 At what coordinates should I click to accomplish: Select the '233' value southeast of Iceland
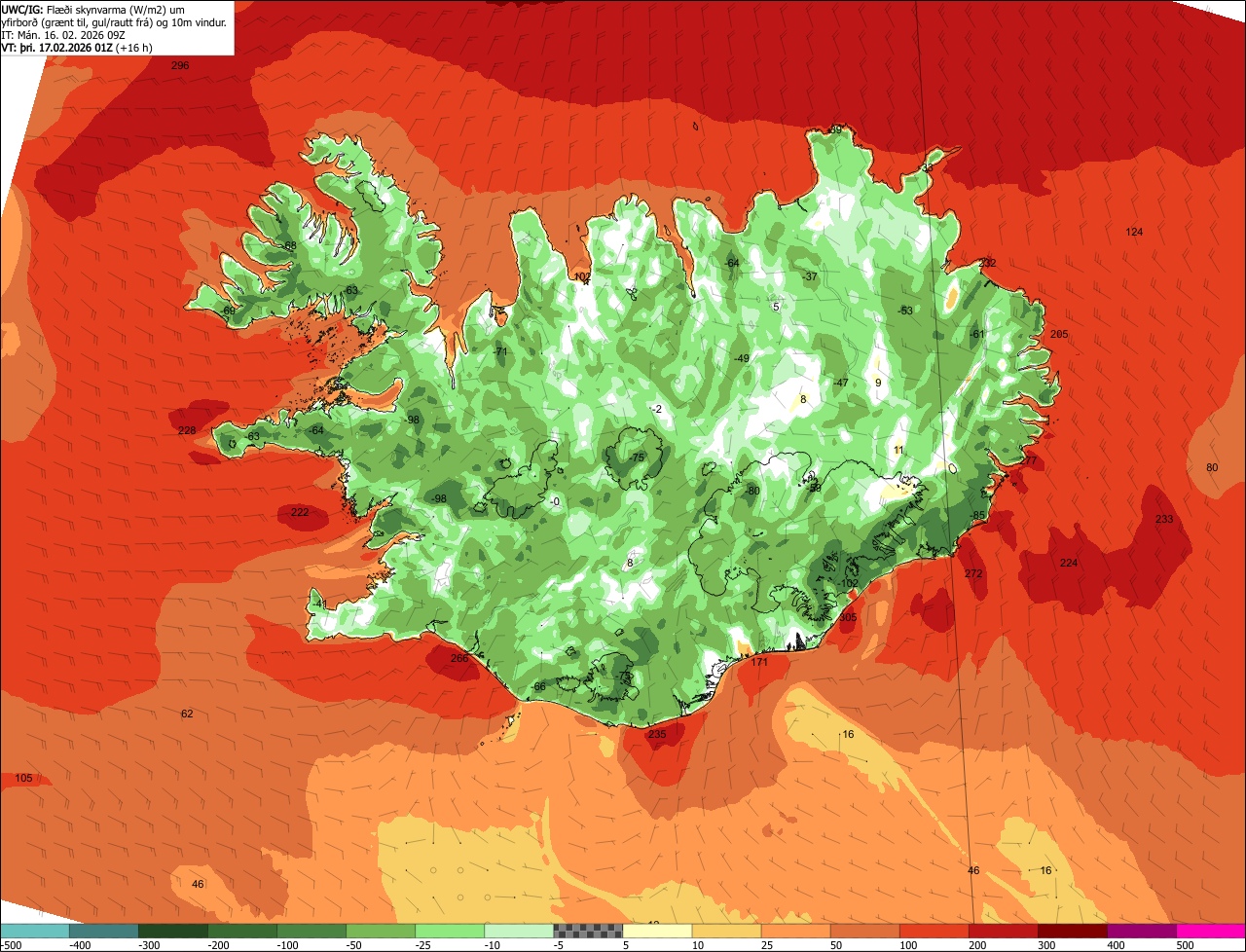1164,519
